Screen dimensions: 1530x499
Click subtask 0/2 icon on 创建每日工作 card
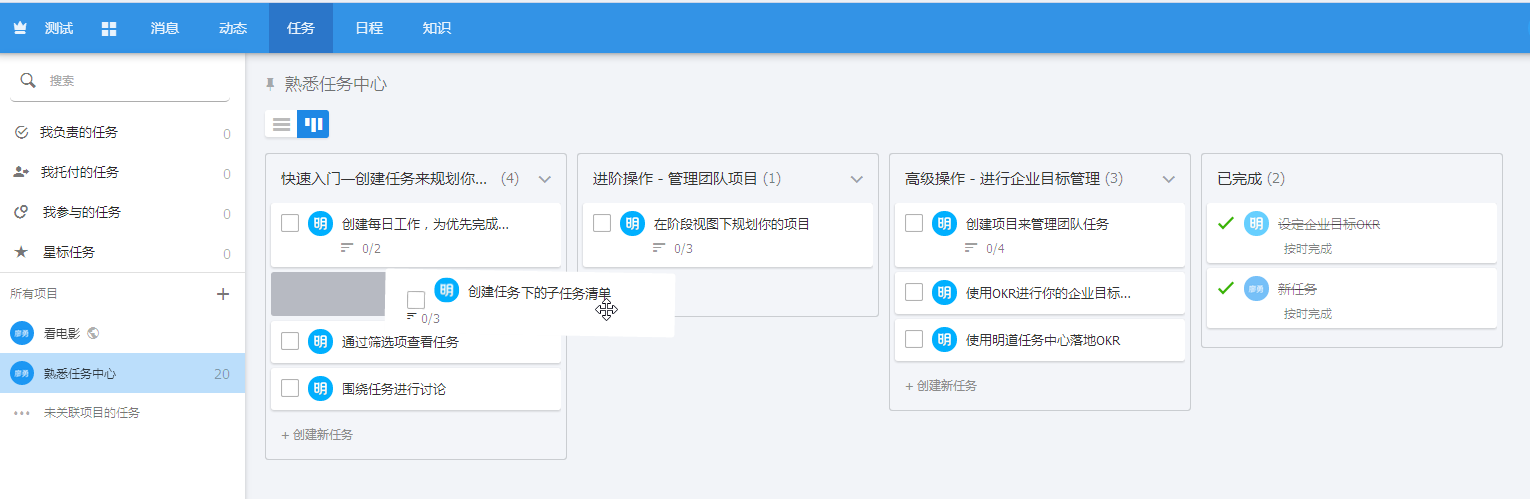348,248
